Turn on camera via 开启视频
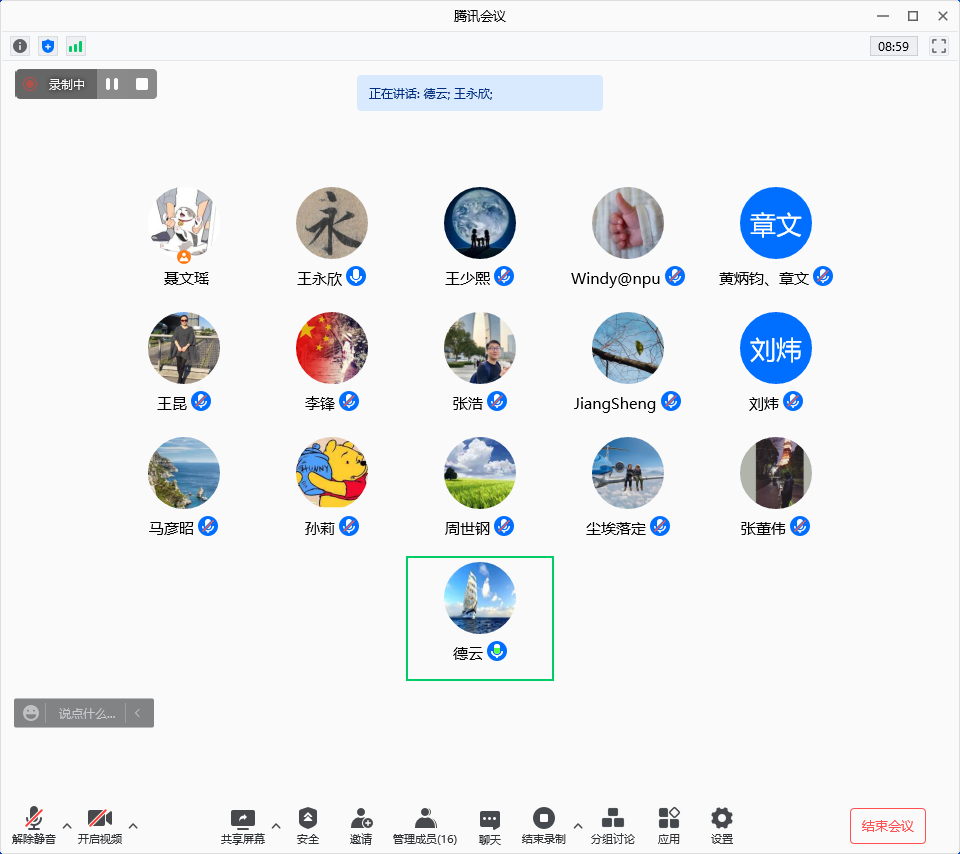The image size is (960, 854). pyautogui.click(x=100, y=826)
